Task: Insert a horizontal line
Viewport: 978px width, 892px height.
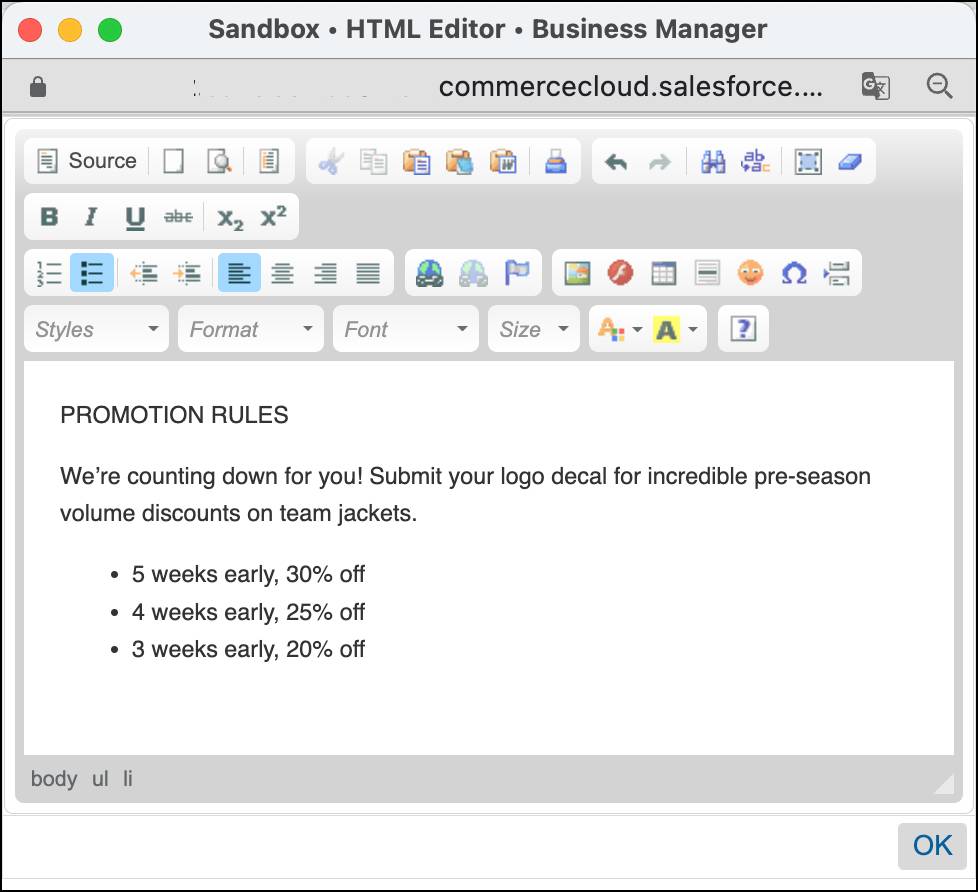Action: click(707, 273)
